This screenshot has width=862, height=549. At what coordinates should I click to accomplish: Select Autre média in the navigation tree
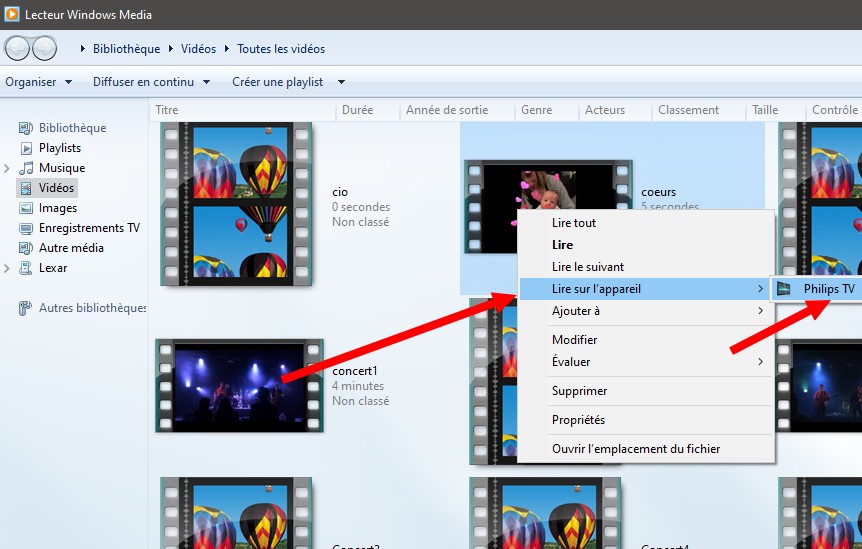point(71,248)
